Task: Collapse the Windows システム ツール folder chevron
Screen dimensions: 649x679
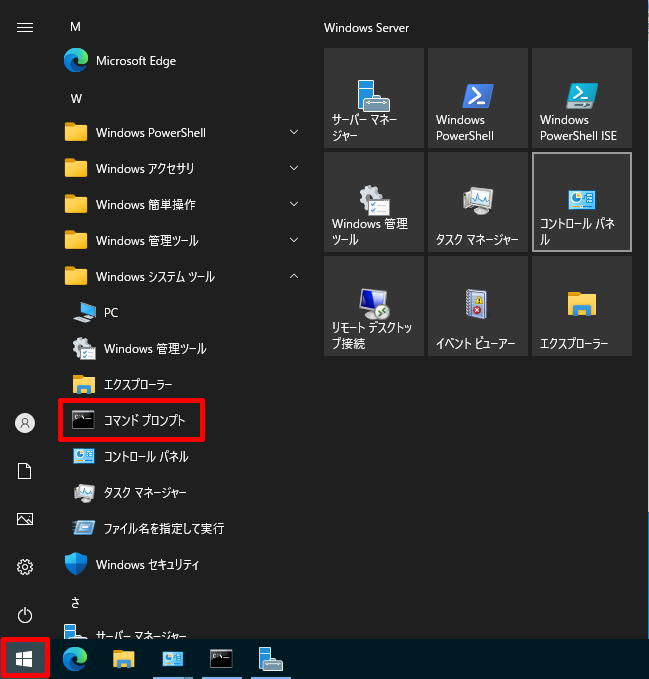Action: tap(294, 276)
